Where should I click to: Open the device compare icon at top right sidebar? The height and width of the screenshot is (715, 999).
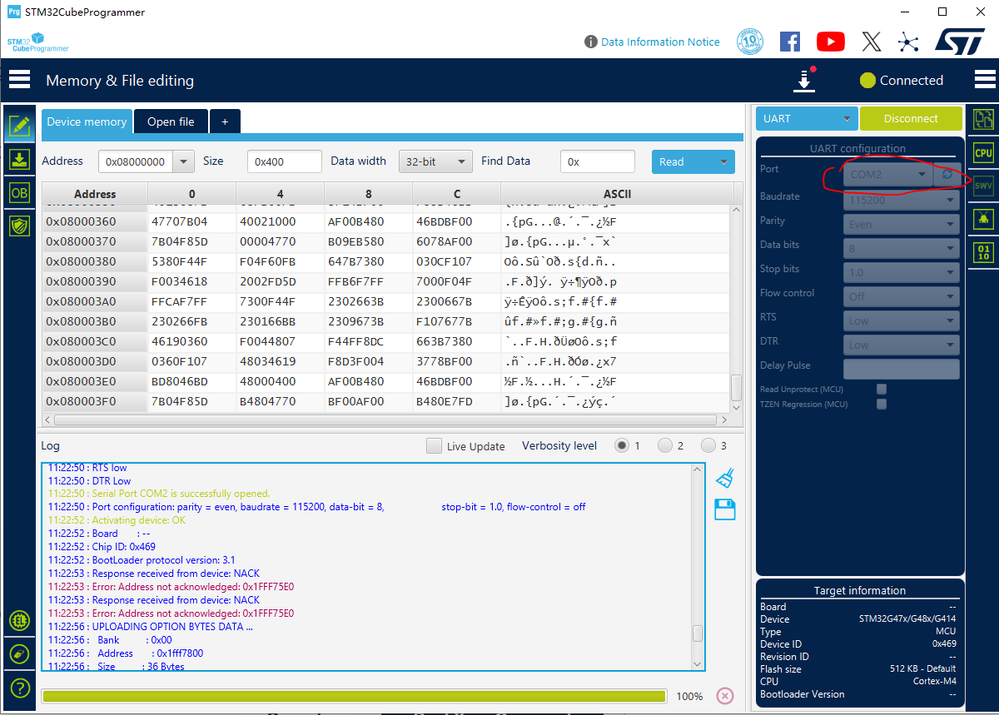983,119
